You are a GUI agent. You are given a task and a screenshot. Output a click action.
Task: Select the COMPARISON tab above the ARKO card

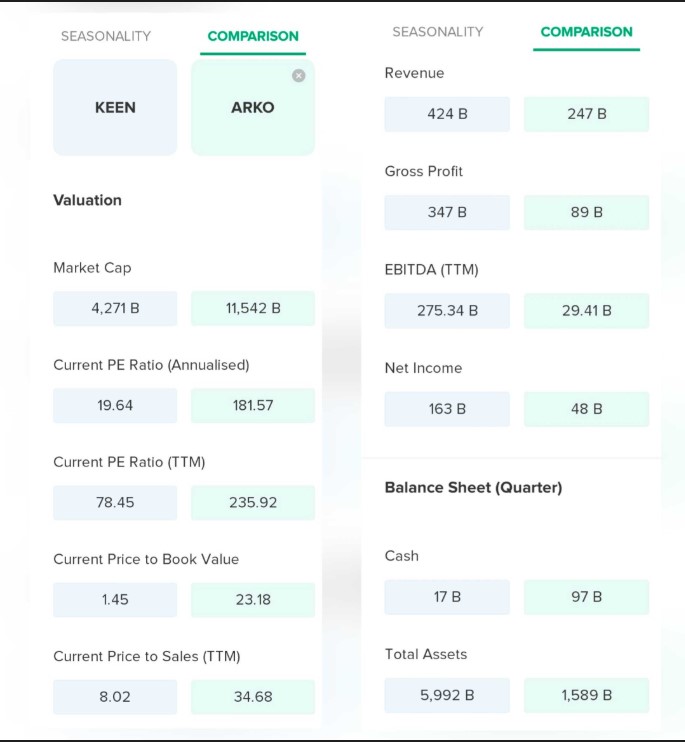click(253, 36)
